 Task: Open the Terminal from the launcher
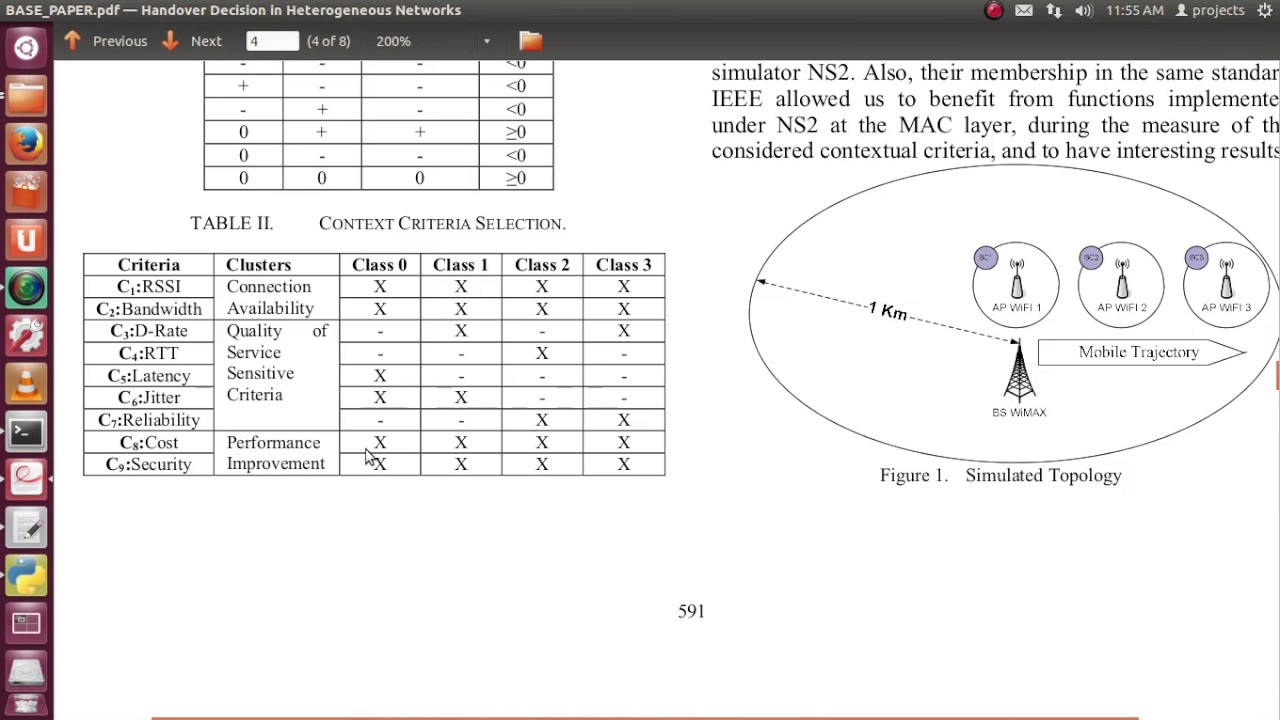(26, 432)
